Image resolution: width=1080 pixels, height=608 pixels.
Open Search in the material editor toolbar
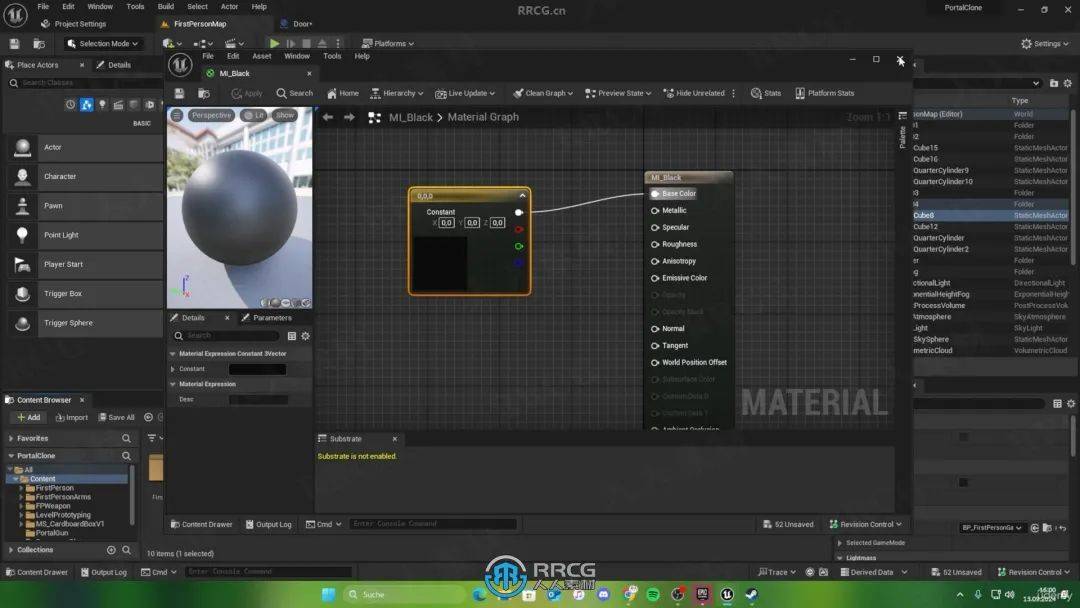coord(296,93)
